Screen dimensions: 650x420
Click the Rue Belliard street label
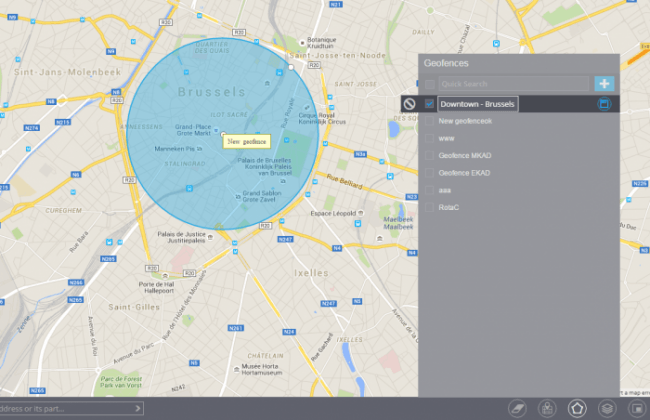(344, 181)
